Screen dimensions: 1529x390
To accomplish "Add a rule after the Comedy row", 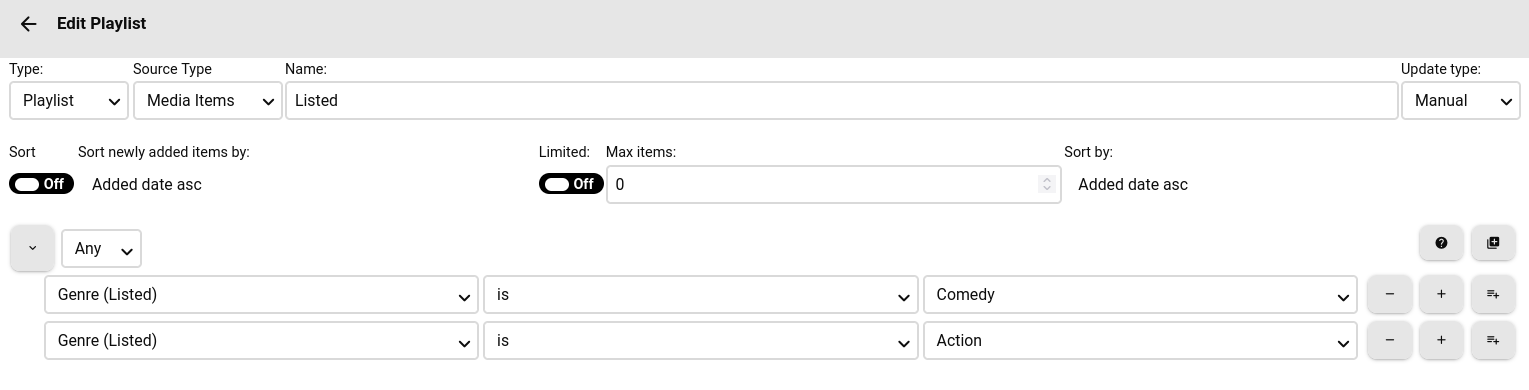I will point(1441,294).
